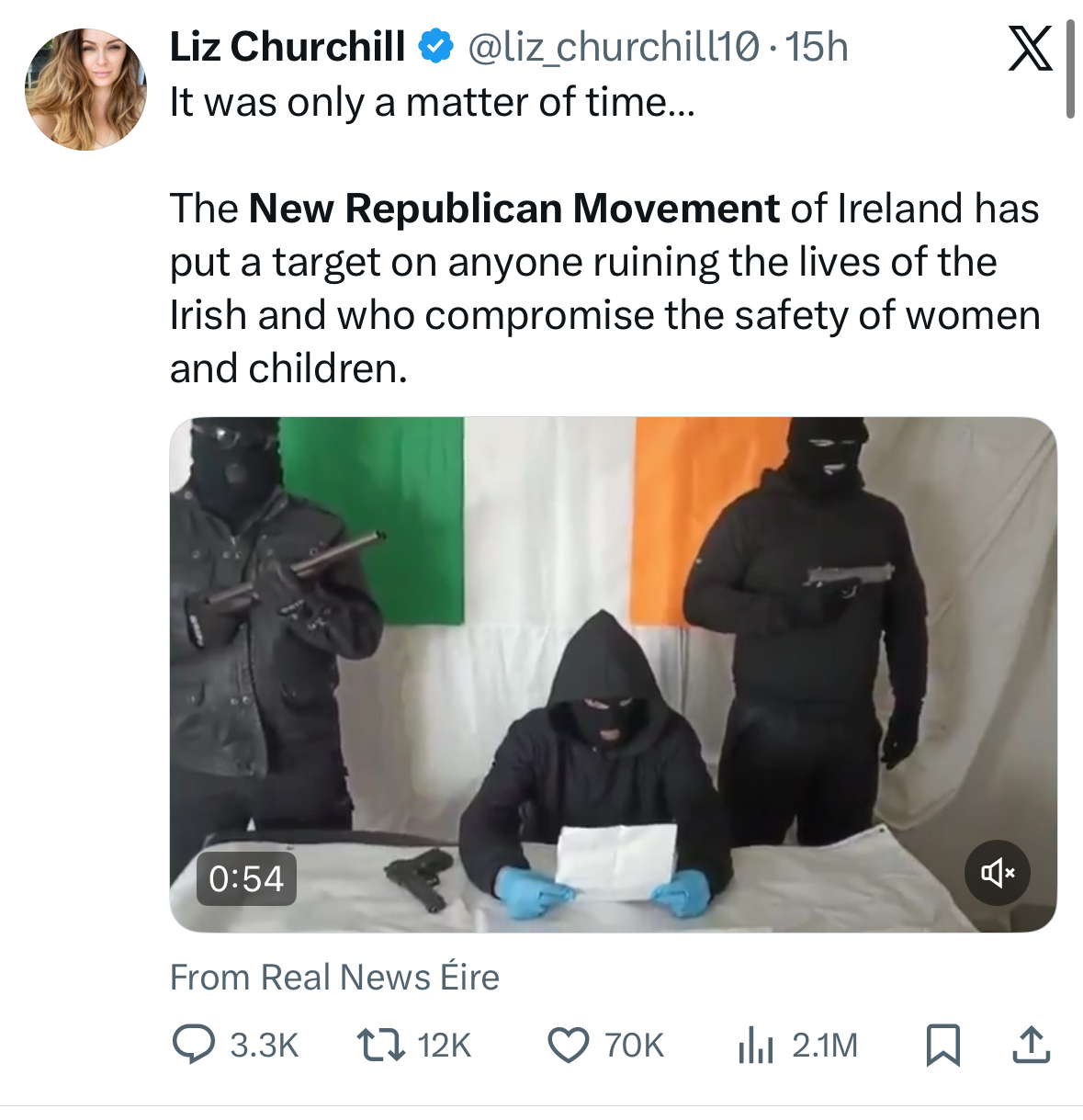Bookmark the post

click(x=942, y=1046)
